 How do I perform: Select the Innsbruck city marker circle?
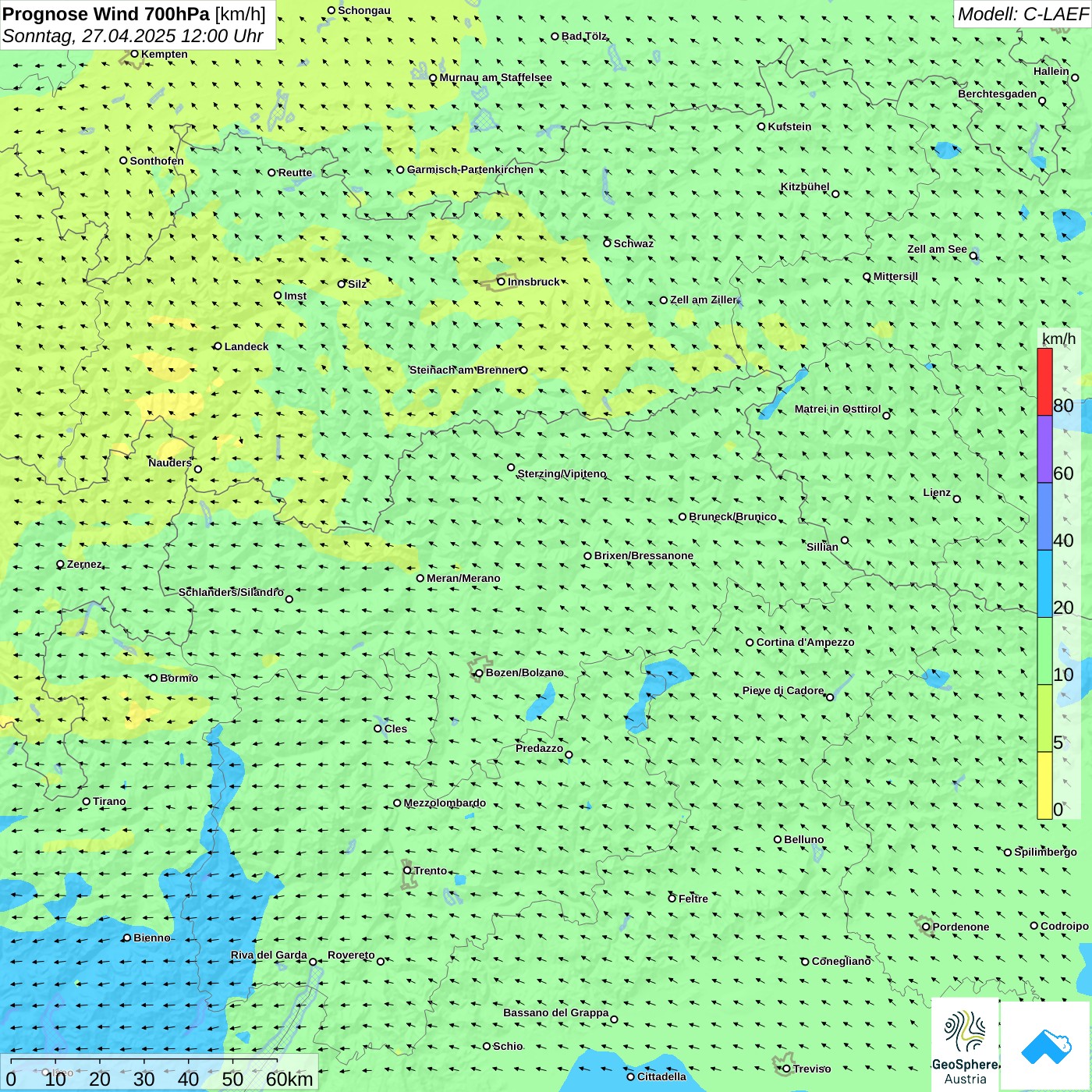(502, 282)
